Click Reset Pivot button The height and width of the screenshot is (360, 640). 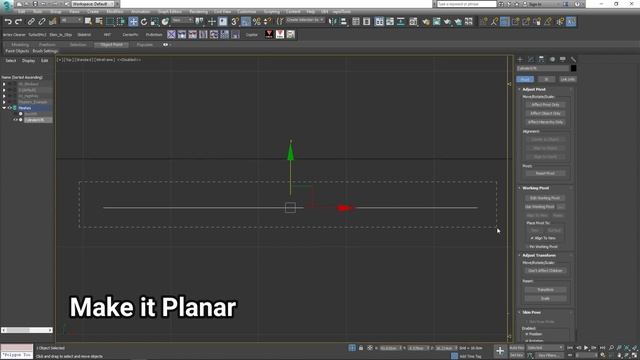(x=545, y=173)
